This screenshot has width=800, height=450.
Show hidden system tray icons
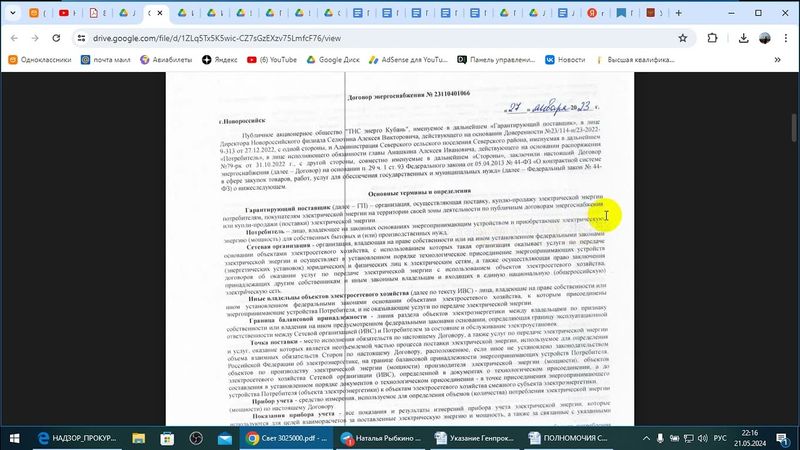point(646,438)
